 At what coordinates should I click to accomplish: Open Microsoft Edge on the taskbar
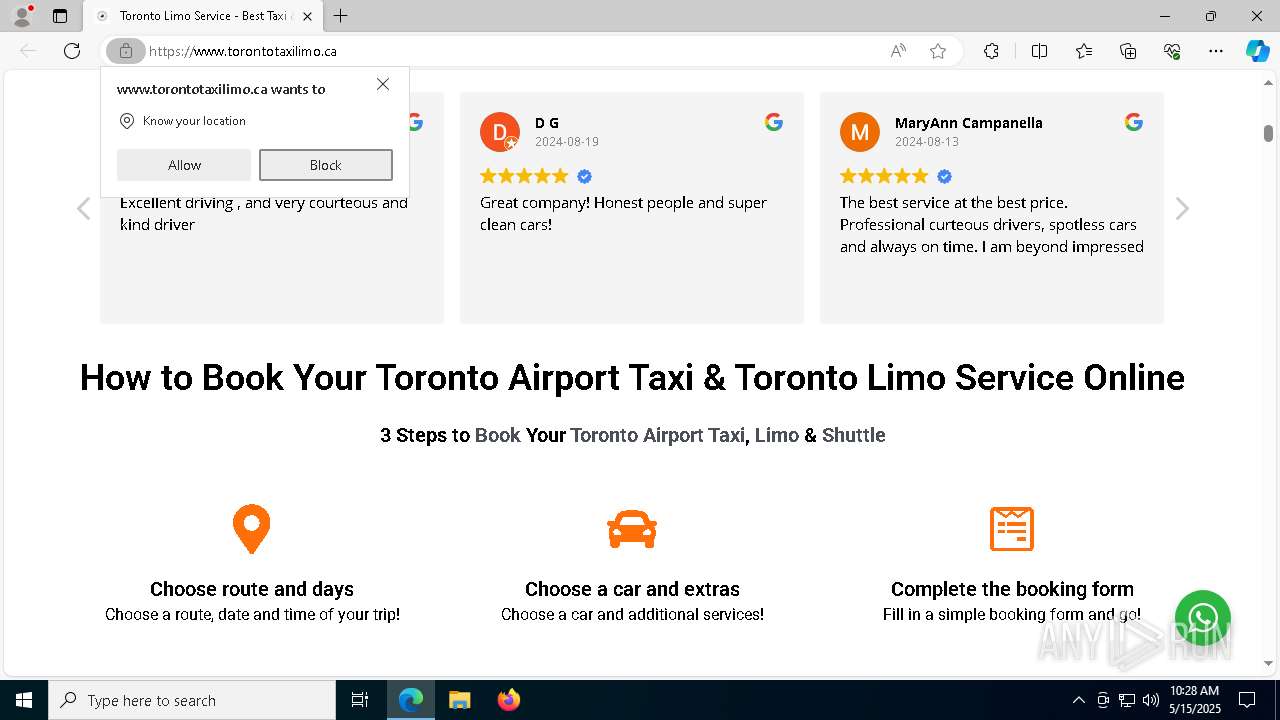(x=411, y=700)
